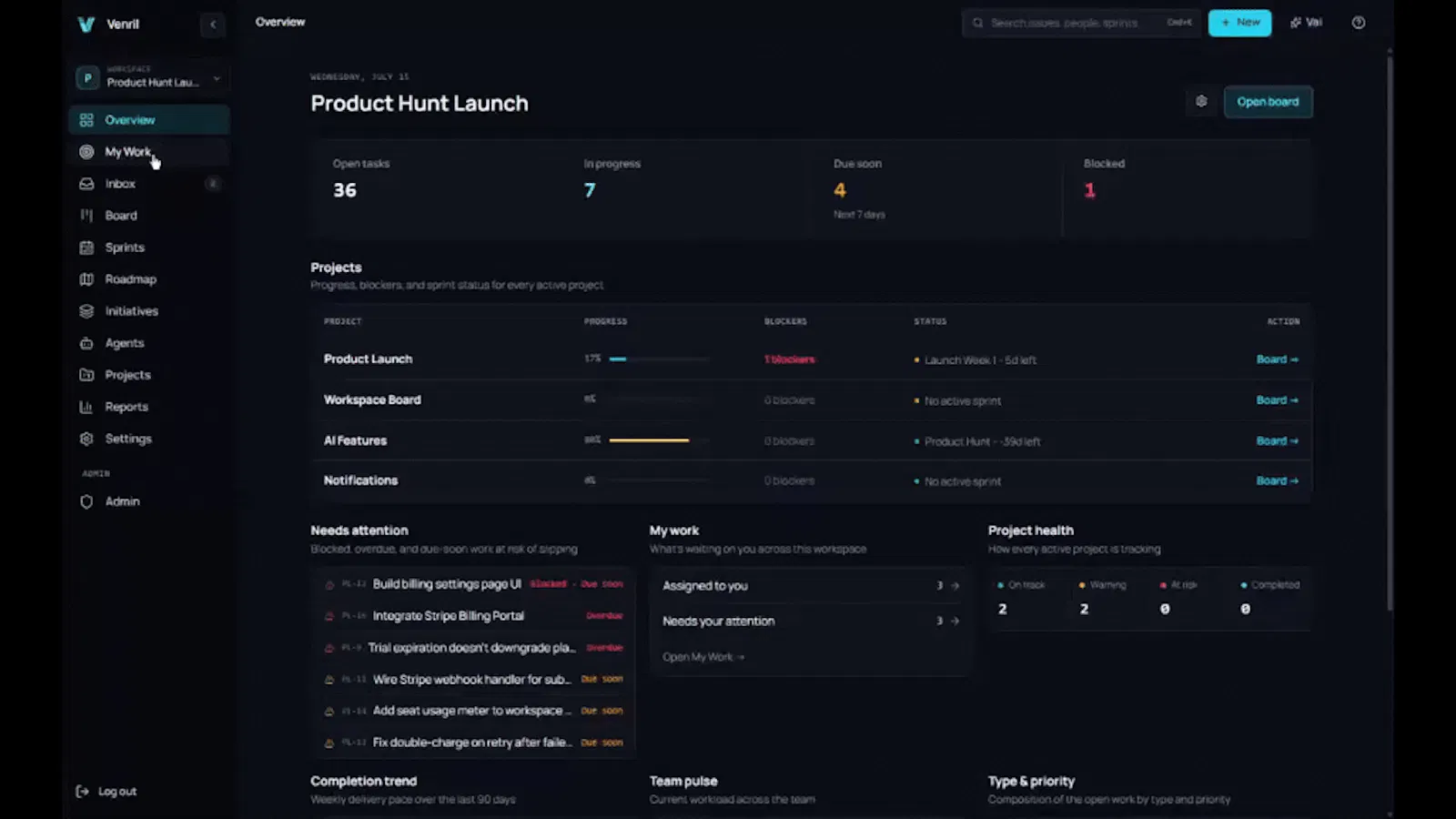The width and height of the screenshot is (1456, 819).
Task: Click the Open My Work link
Action: [x=703, y=657]
